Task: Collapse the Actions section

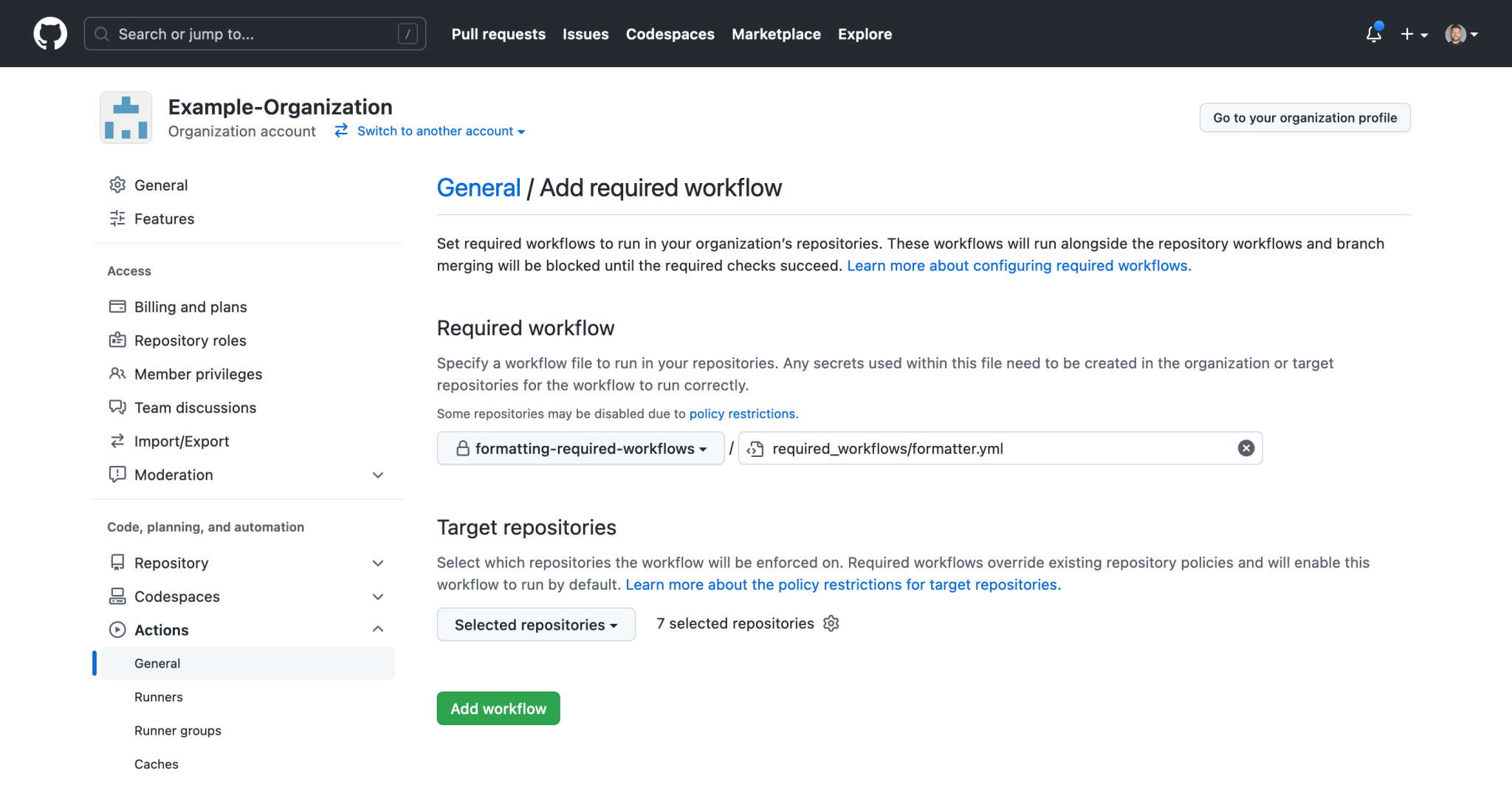Action: (378, 629)
